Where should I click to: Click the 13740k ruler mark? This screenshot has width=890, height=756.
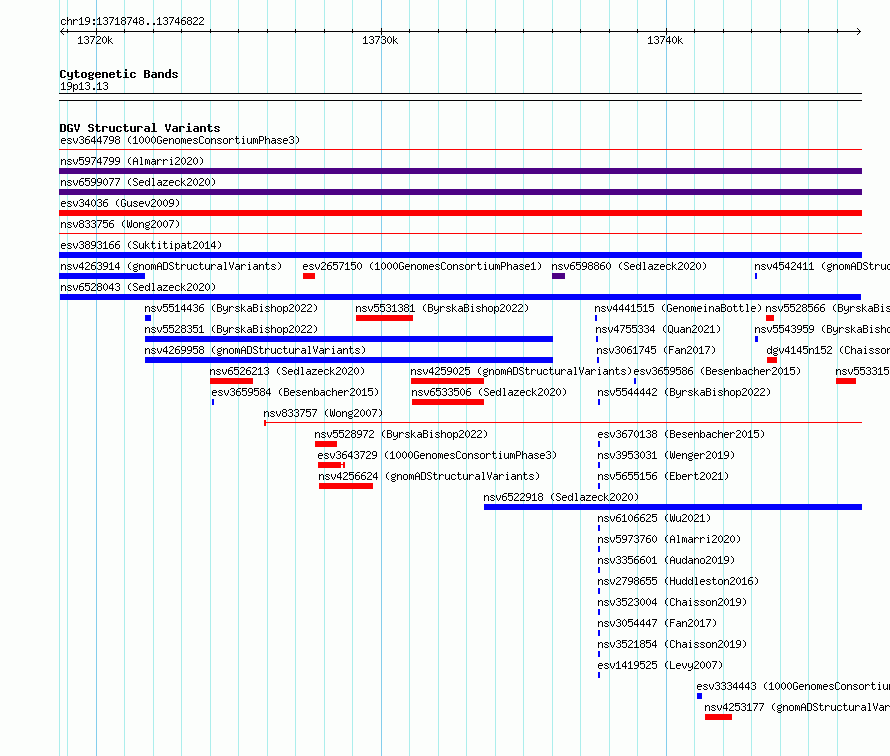tap(665, 40)
